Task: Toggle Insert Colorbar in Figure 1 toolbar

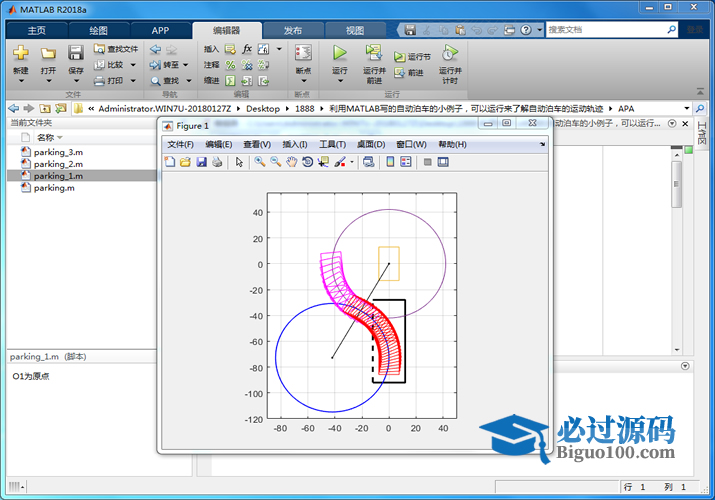Action: 390,162
